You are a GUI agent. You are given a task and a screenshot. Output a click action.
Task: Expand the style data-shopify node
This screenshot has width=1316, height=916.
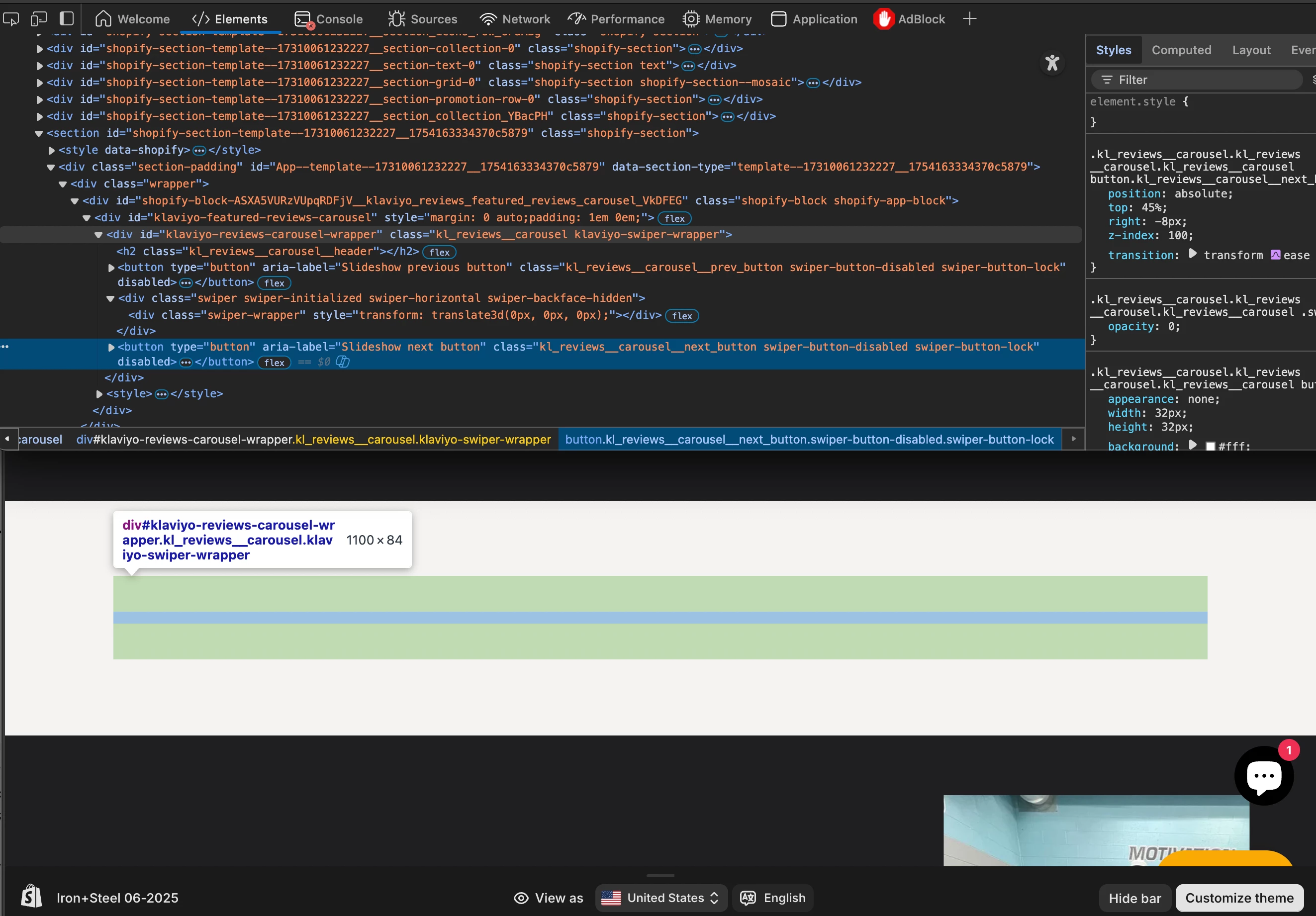tap(52, 150)
